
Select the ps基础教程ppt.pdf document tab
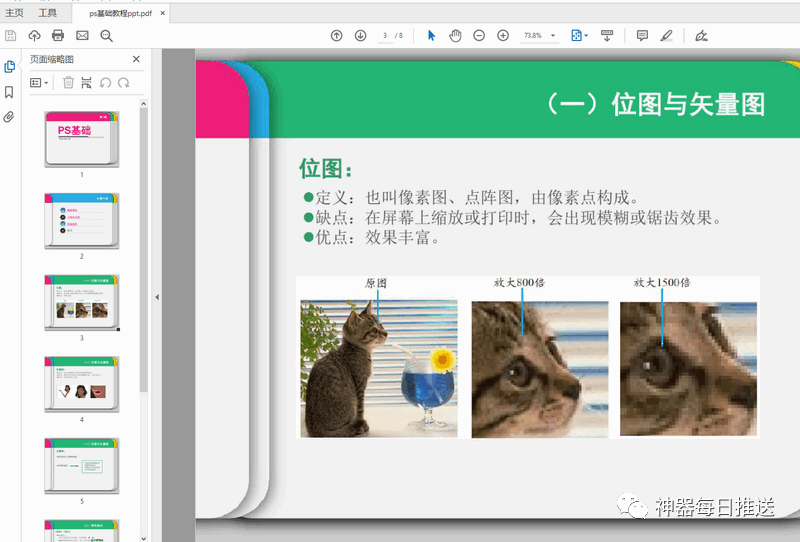tap(120, 13)
